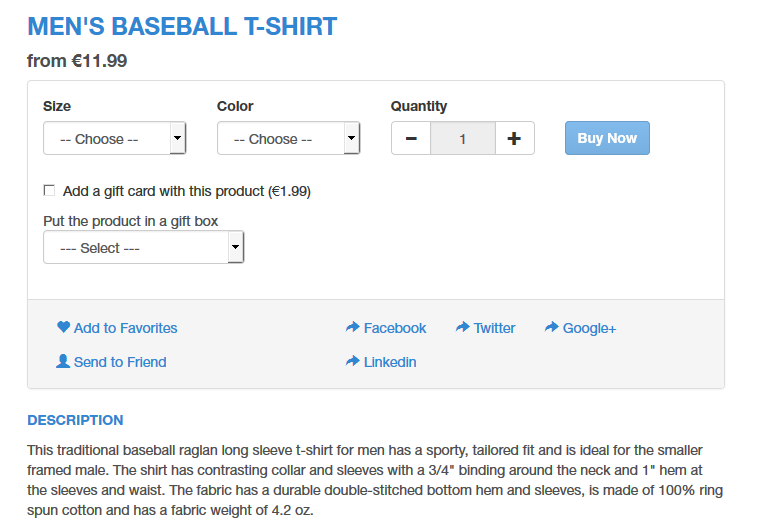Screen dimensions: 763x529
Task: Share via the Linkedin link
Action: pos(390,362)
